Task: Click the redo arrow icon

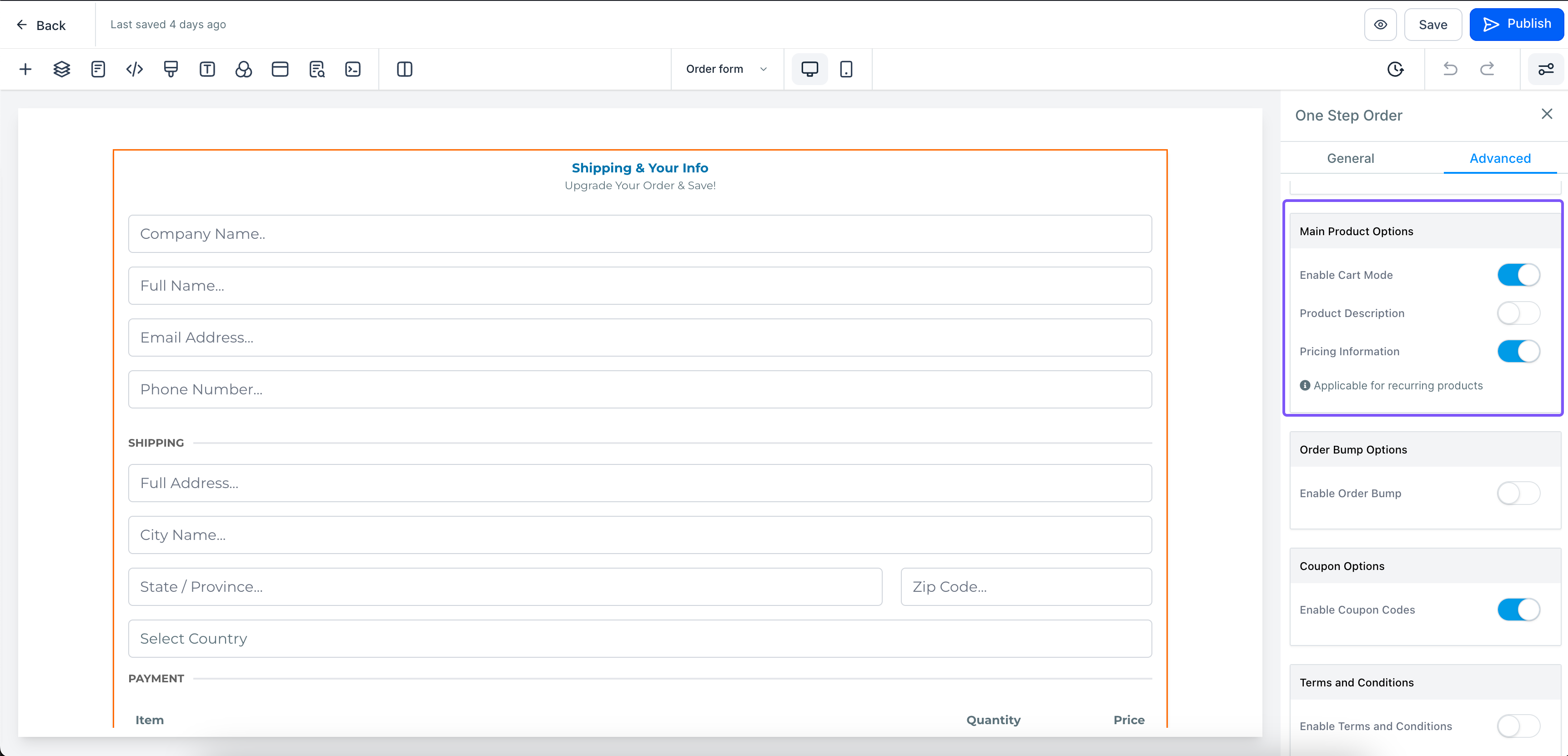Action: point(1487,70)
